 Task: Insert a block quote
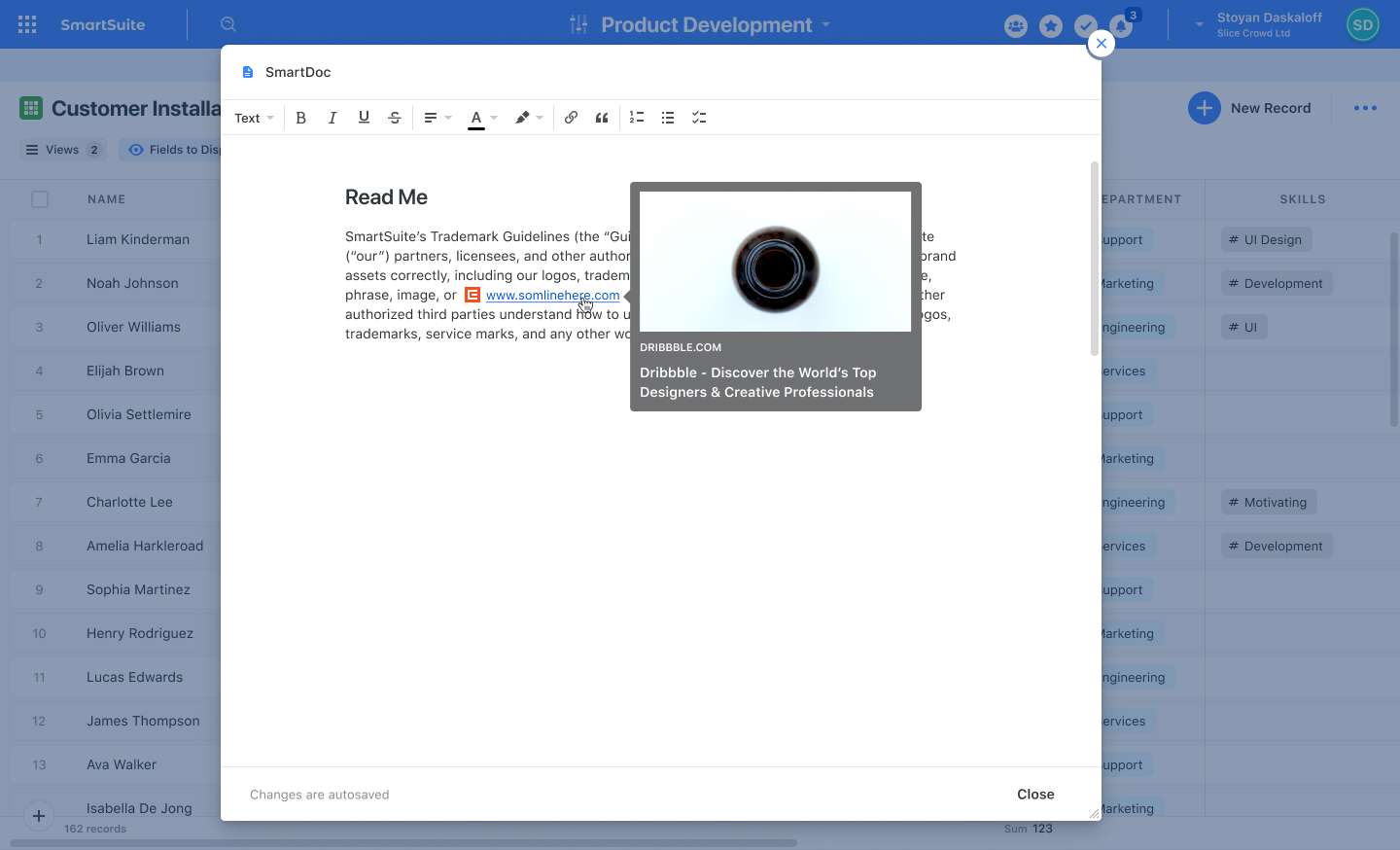point(602,118)
